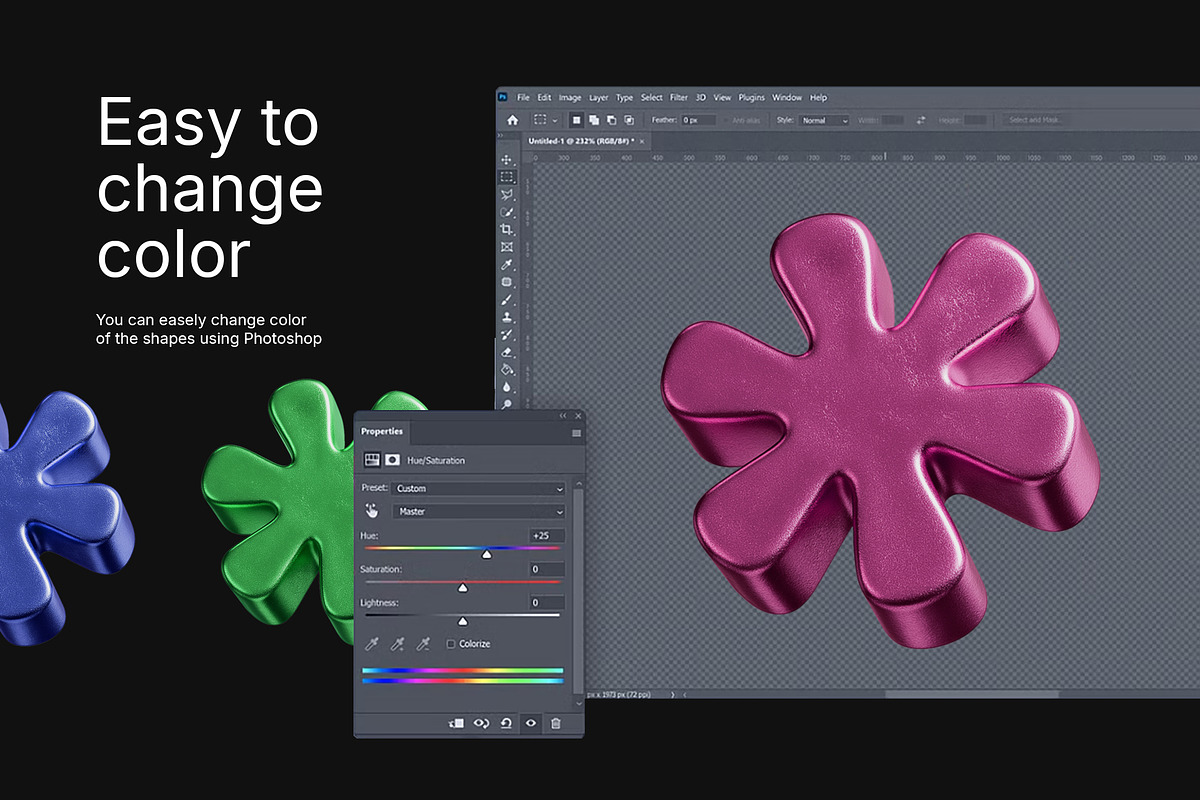Open the Preset Custom dropdown

480,488
